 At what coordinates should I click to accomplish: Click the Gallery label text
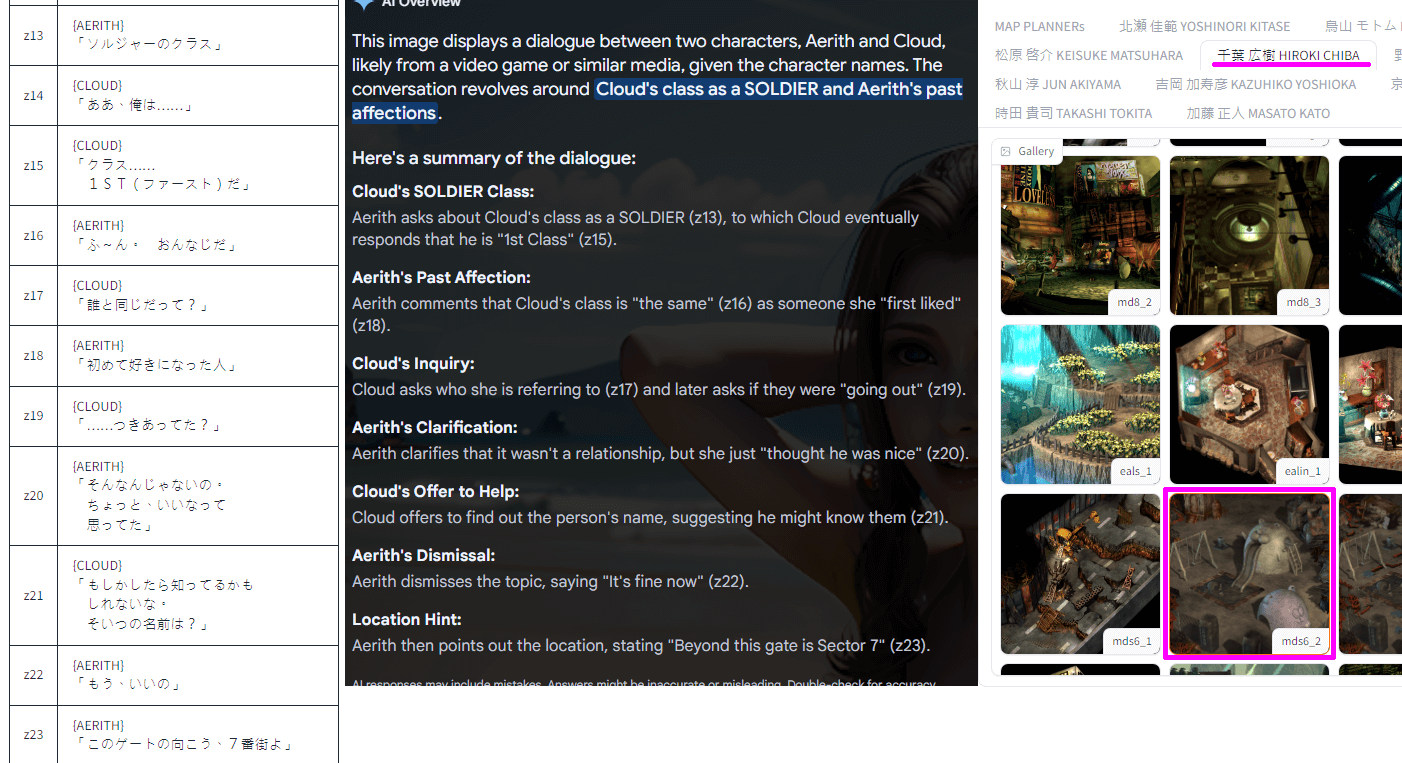click(1036, 151)
